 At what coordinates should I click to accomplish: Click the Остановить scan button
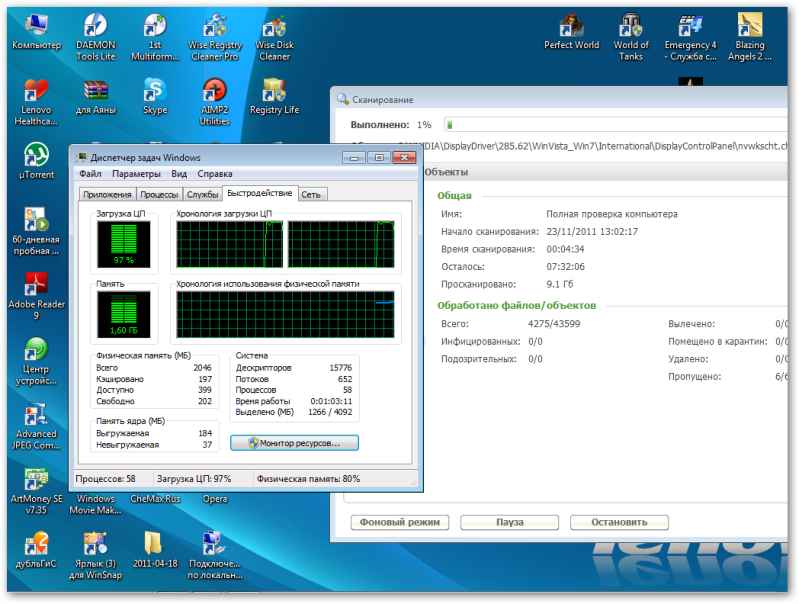(619, 522)
